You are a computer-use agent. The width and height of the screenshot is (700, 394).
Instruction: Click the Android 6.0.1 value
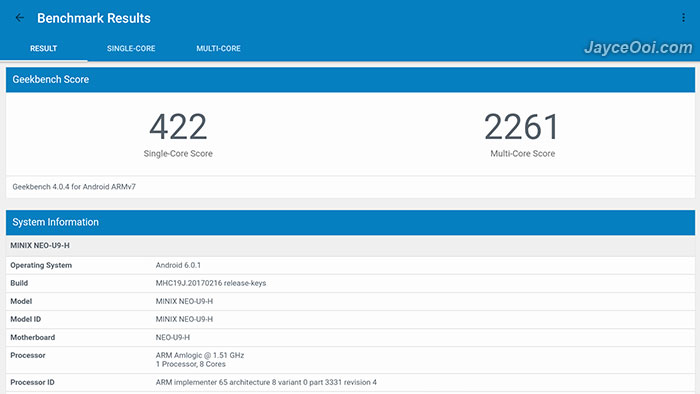click(x=178, y=265)
